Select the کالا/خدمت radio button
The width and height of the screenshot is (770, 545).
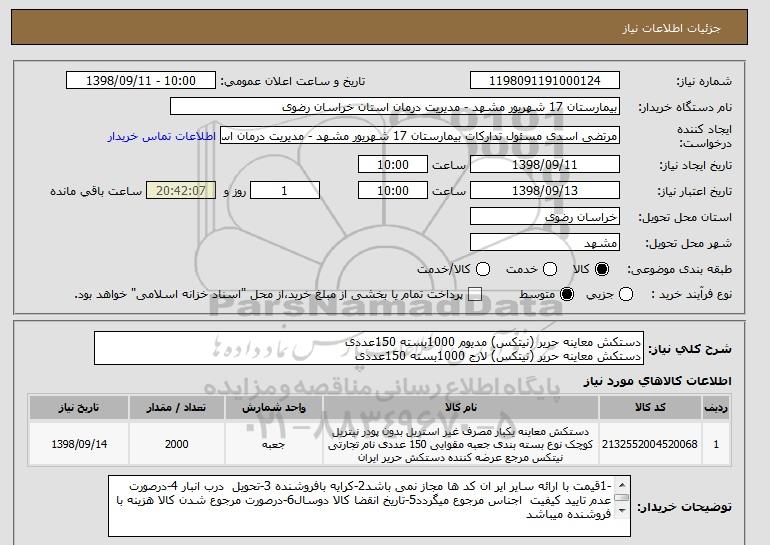pyautogui.click(x=483, y=269)
